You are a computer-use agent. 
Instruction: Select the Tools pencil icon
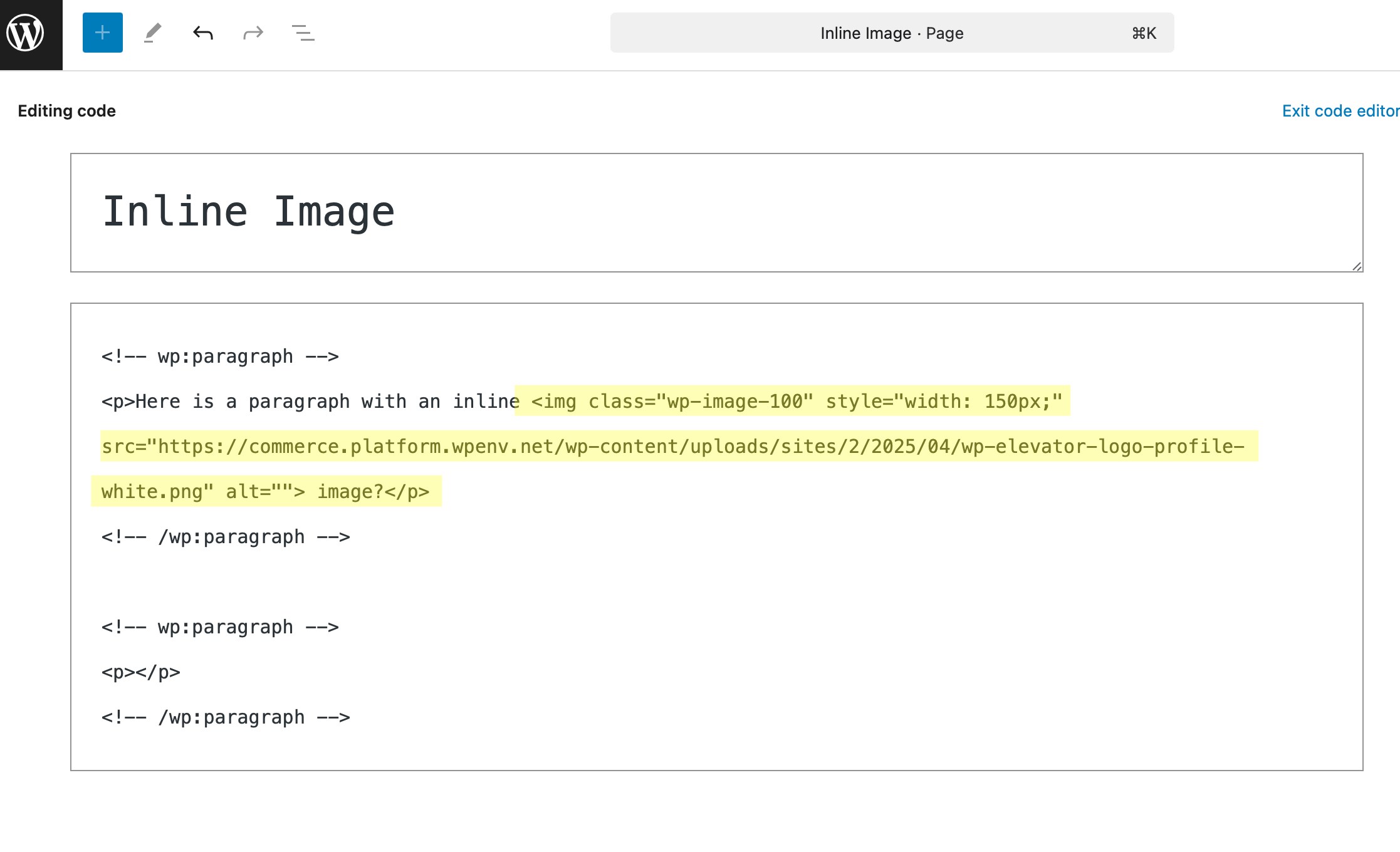click(153, 33)
